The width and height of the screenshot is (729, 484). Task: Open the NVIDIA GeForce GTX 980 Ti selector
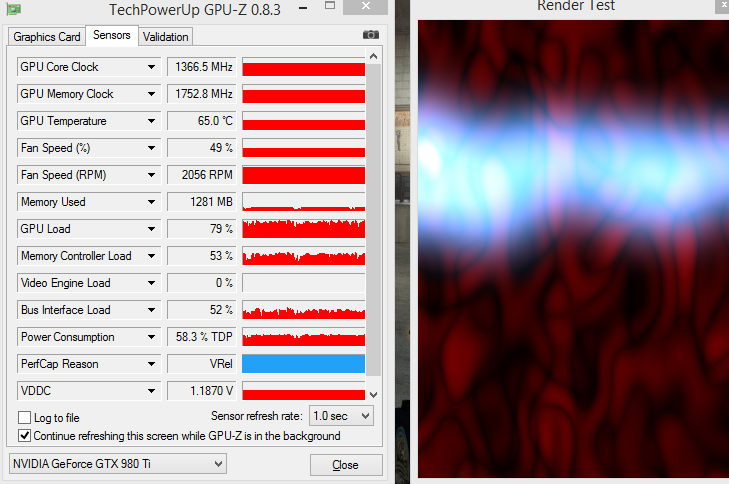(x=118, y=464)
